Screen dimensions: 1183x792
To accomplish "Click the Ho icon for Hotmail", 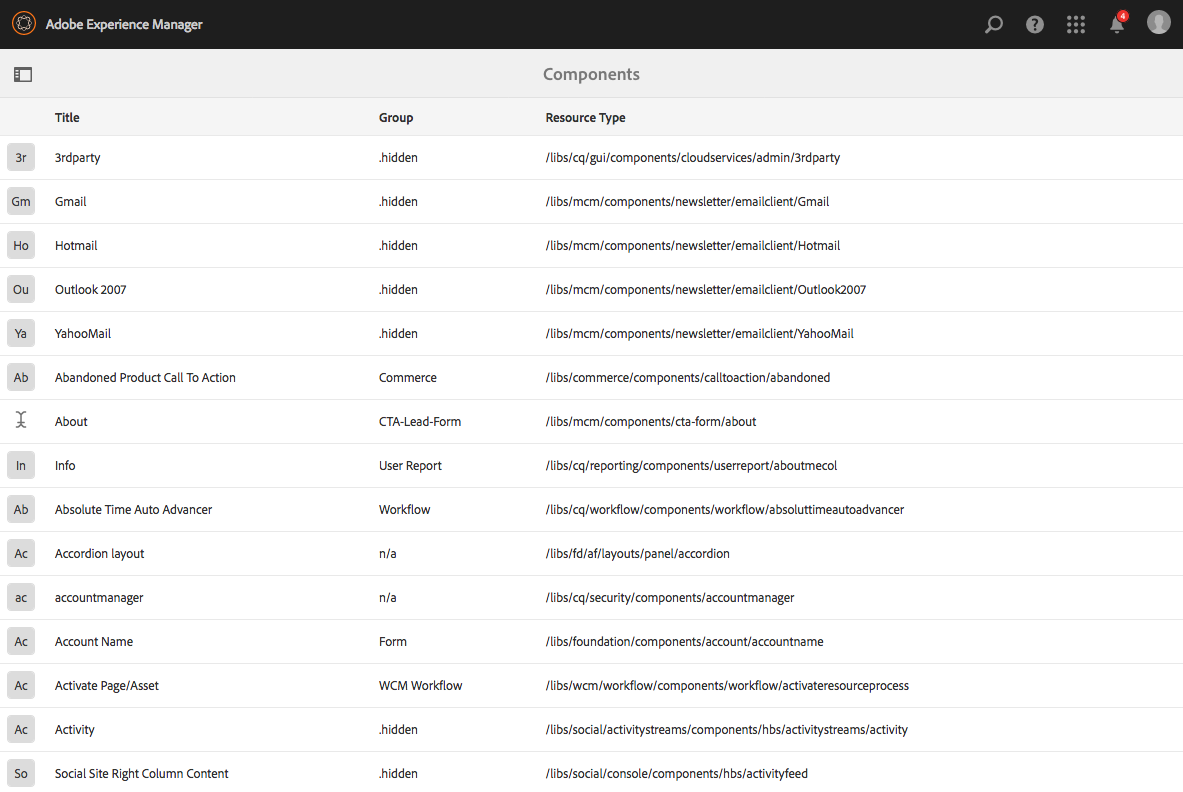I will 21,245.
